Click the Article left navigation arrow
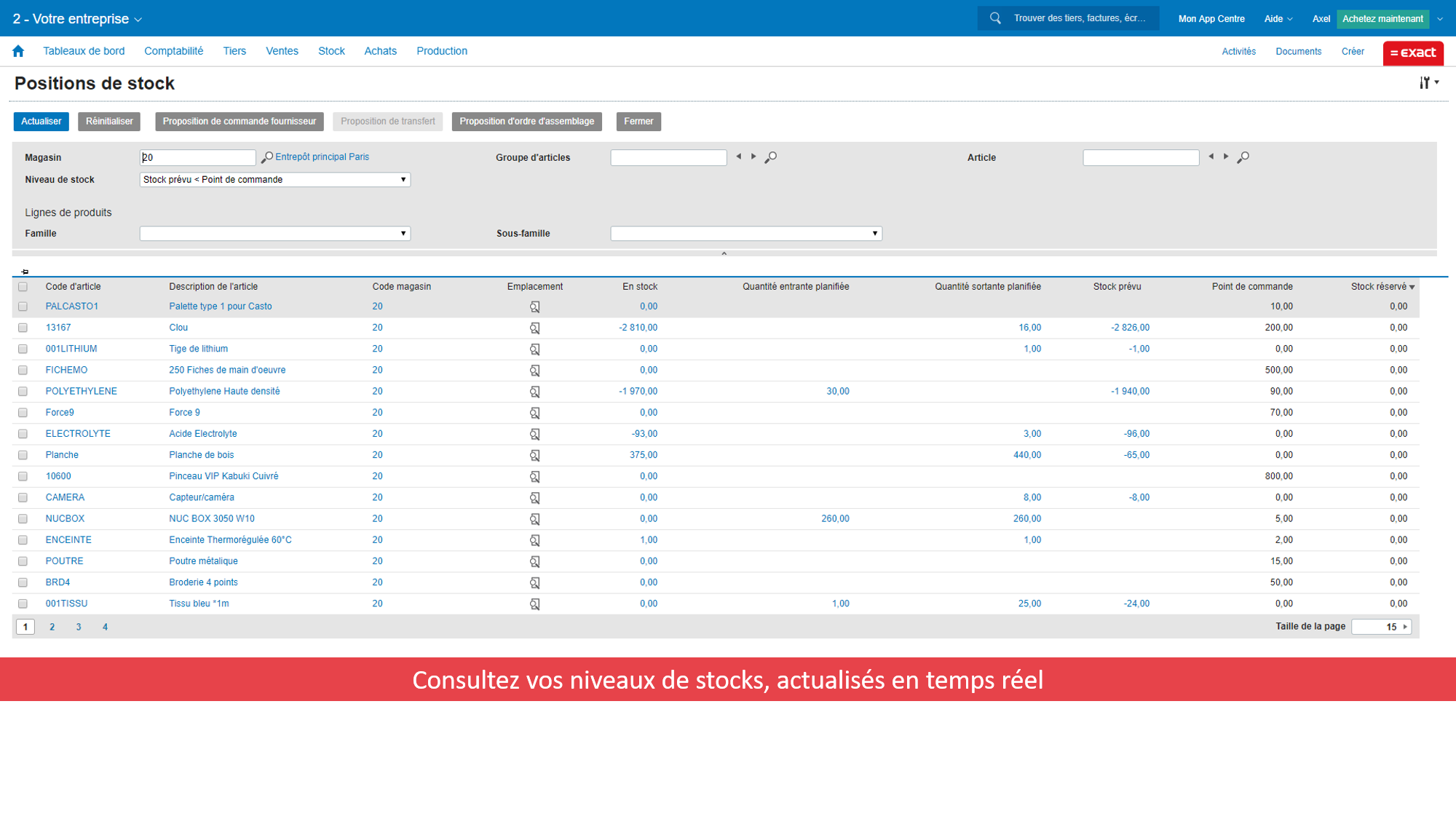This screenshot has width=1456, height=819. pos(1212,156)
